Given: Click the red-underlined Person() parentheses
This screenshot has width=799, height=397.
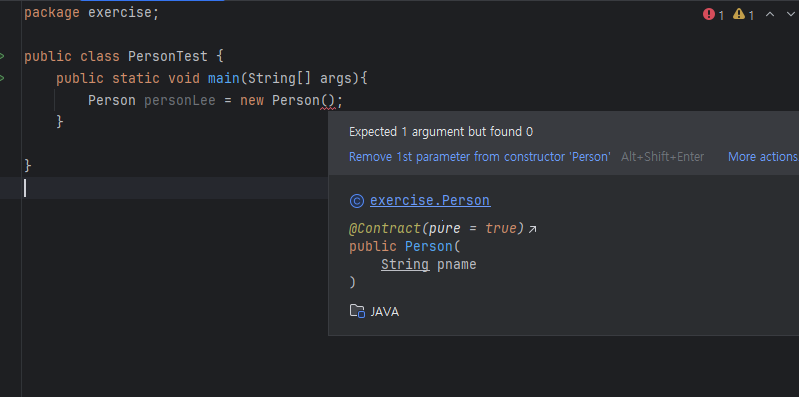Looking at the screenshot, I should pos(327,101).
